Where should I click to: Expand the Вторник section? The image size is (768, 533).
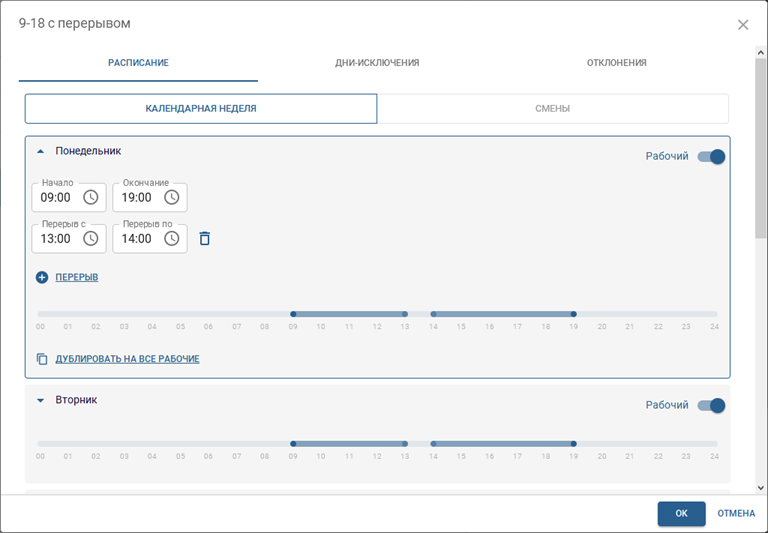point(41,400)
